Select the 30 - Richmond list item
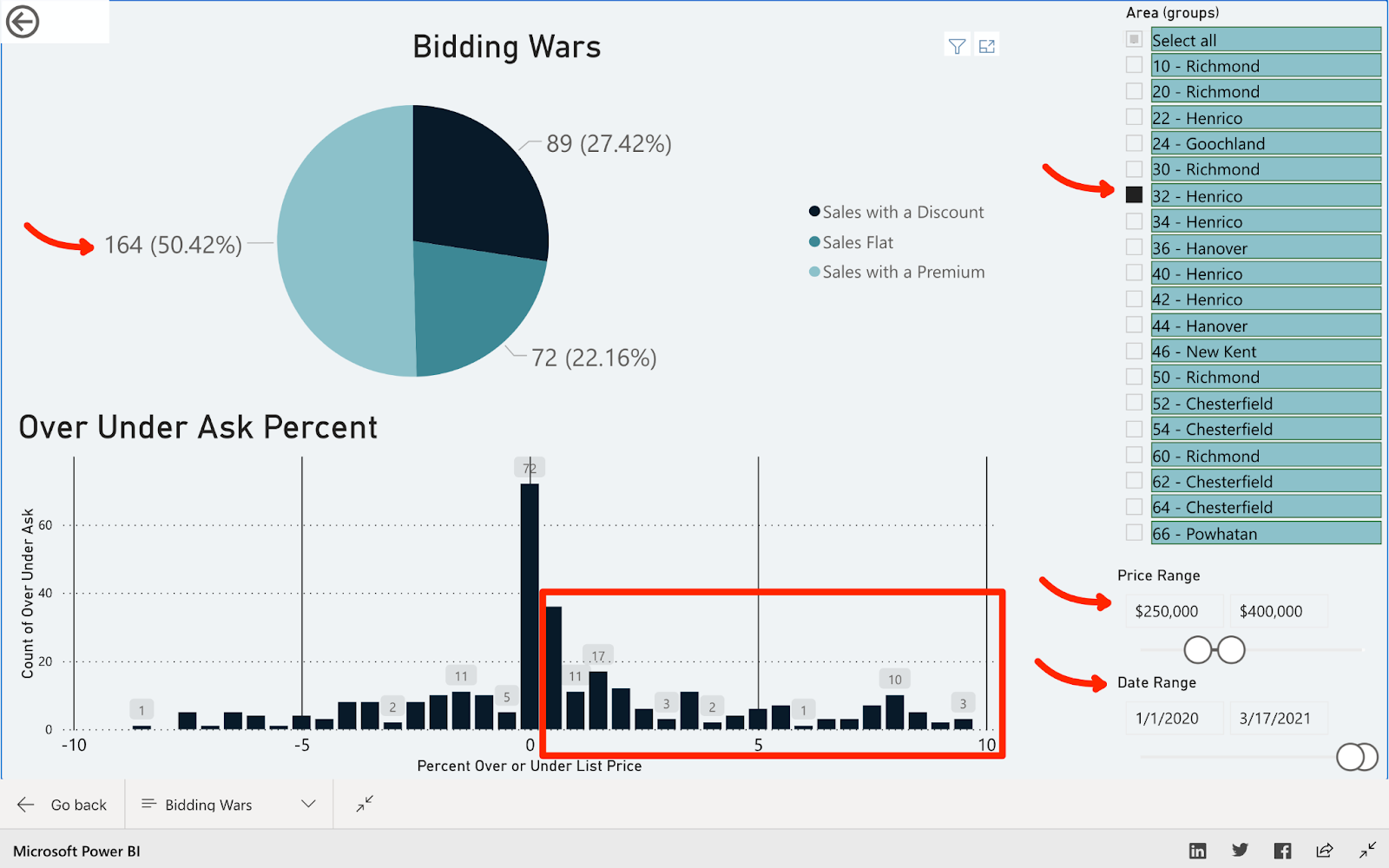The image size is (1389, 868). click(1266, 169)
